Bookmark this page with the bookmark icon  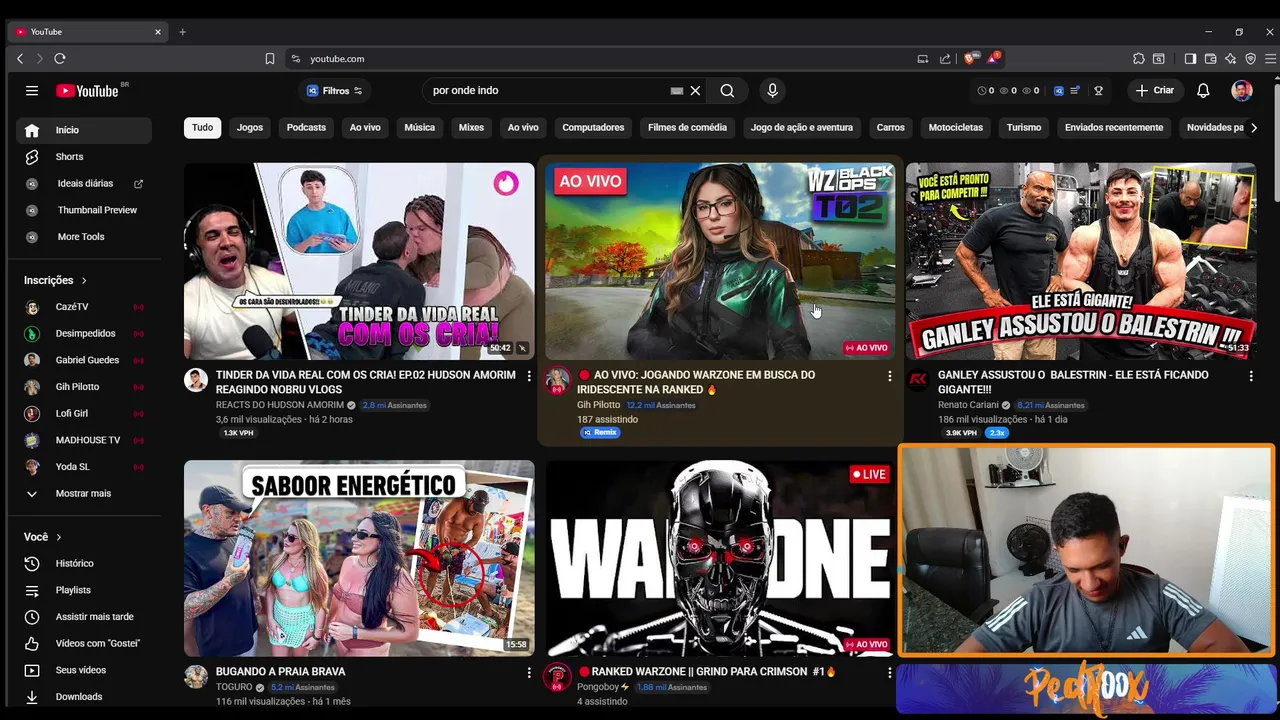[270, 59]
